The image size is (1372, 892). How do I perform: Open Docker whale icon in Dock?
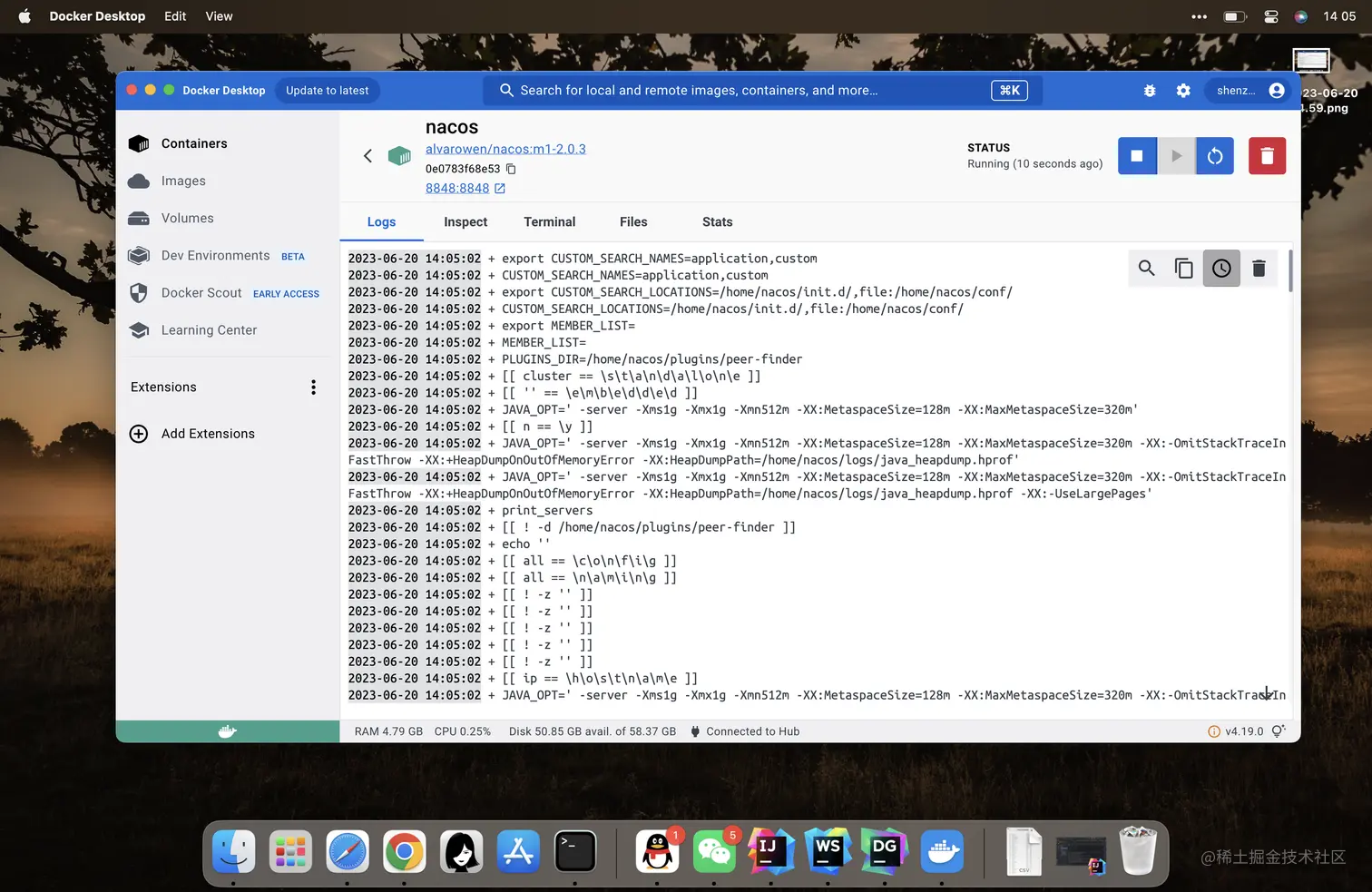(x=942, y=852)
